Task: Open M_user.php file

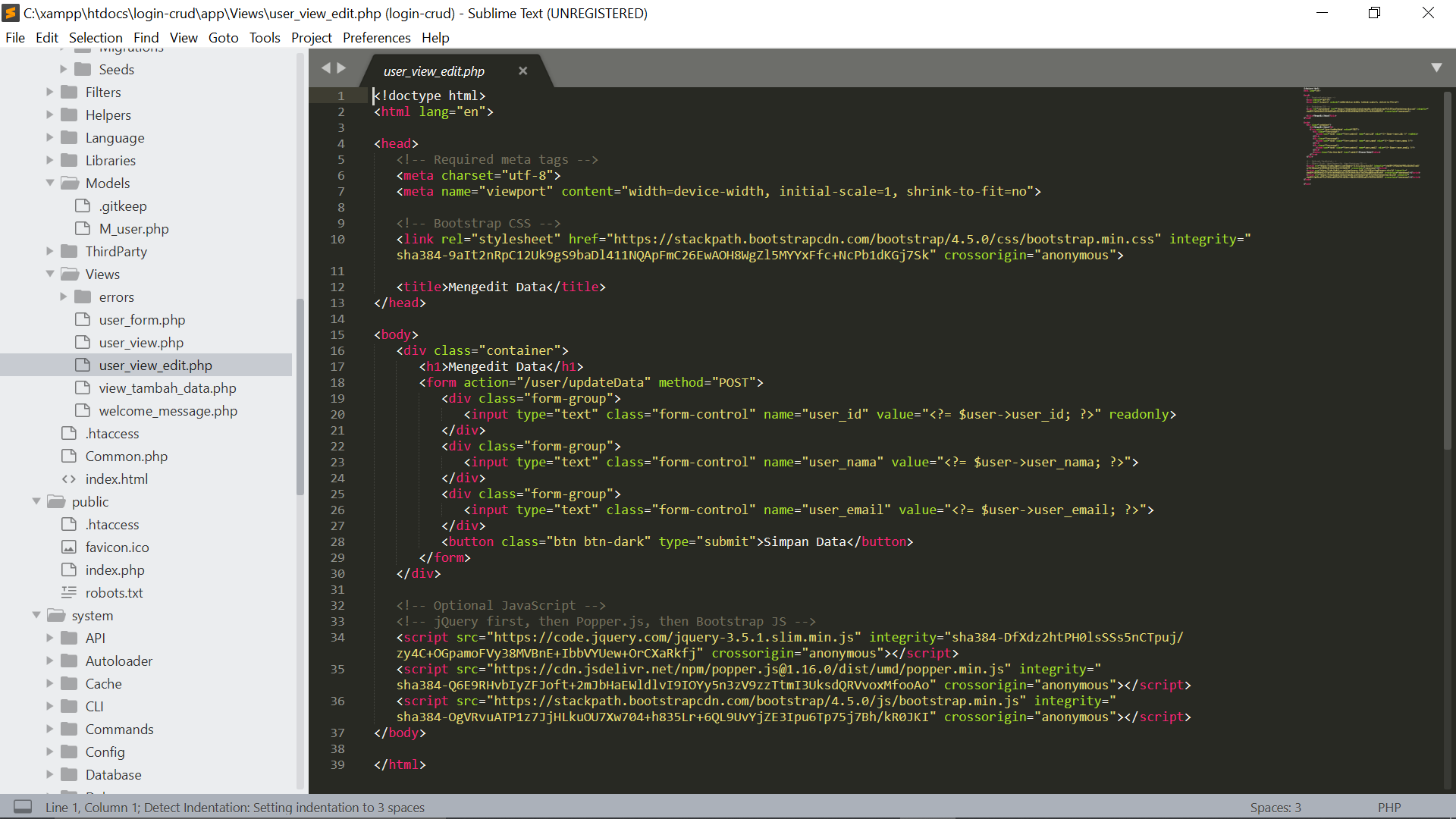Action: (x=133, y=228)
